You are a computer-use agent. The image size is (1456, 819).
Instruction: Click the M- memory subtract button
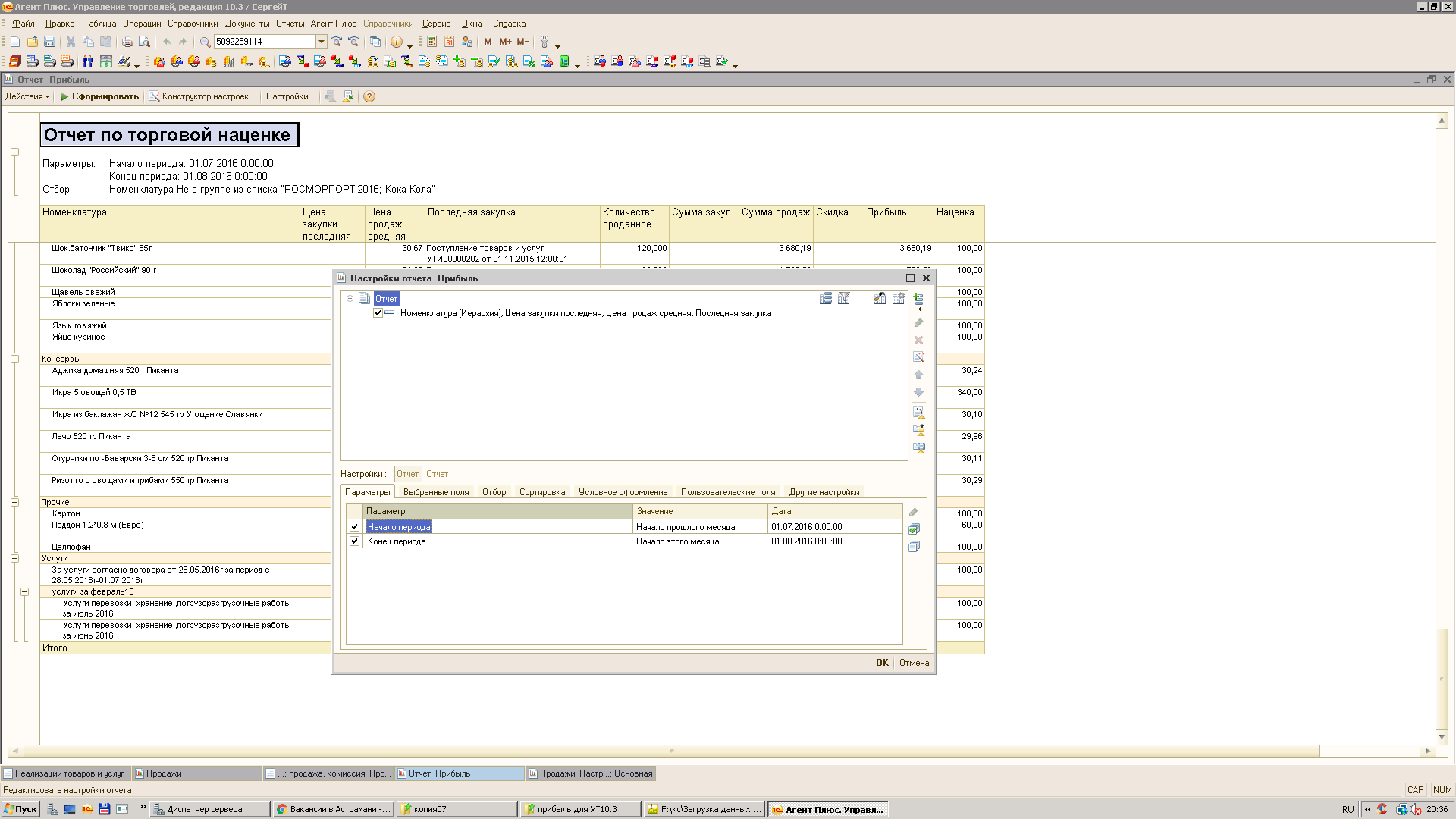(522, 42)
